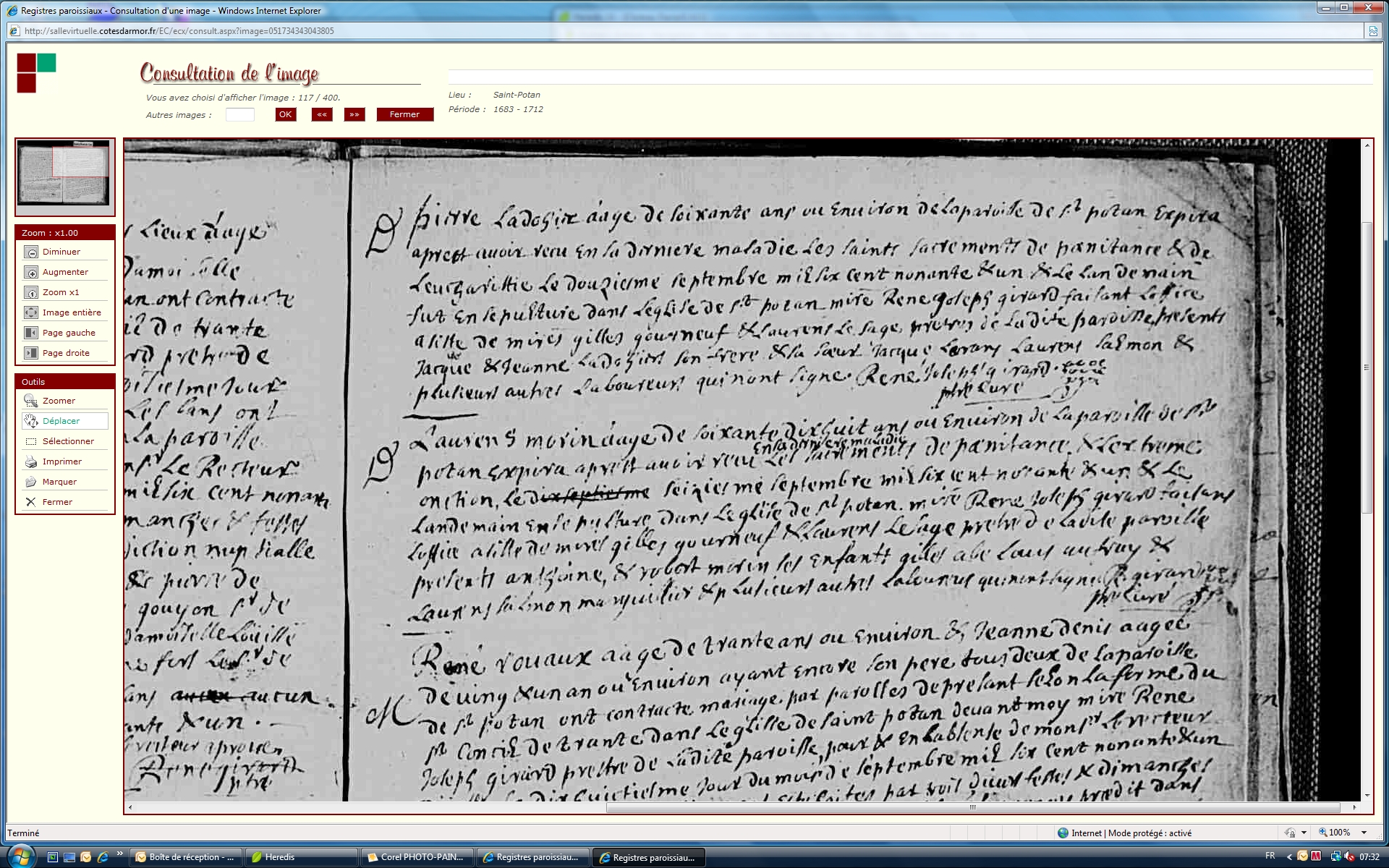Select the Zoomer magnifier tool
This screenshot has width=1389, height=868.
[31, 401]
